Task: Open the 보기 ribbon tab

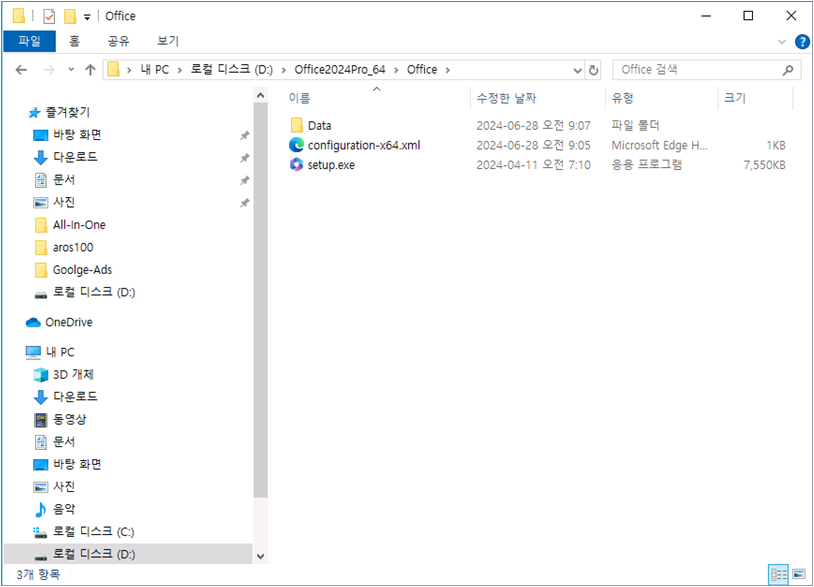Action: point(168,41)
